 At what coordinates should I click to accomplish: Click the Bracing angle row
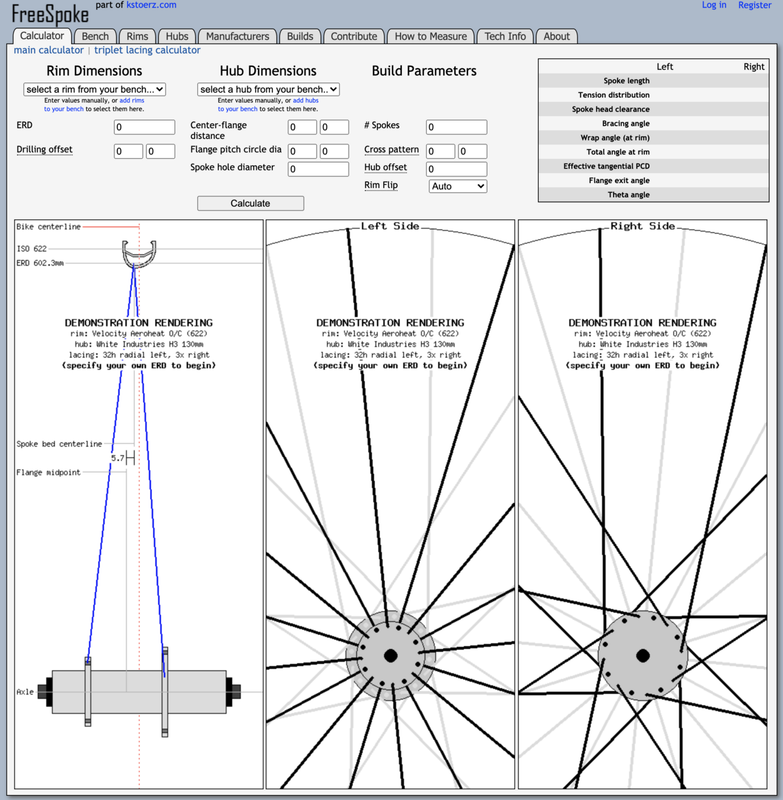653,123
